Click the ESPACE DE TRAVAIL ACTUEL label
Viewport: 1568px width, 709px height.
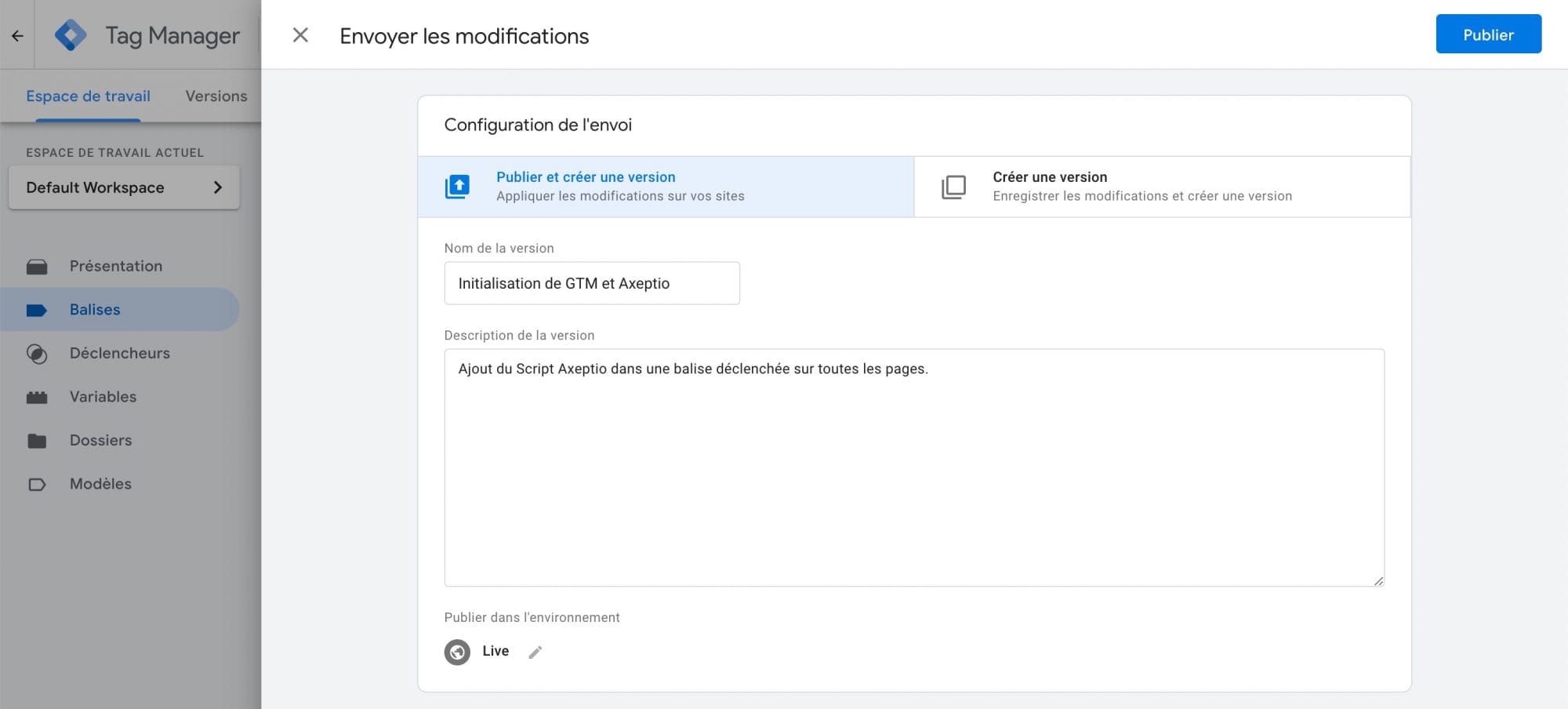[x=114, y=152]
